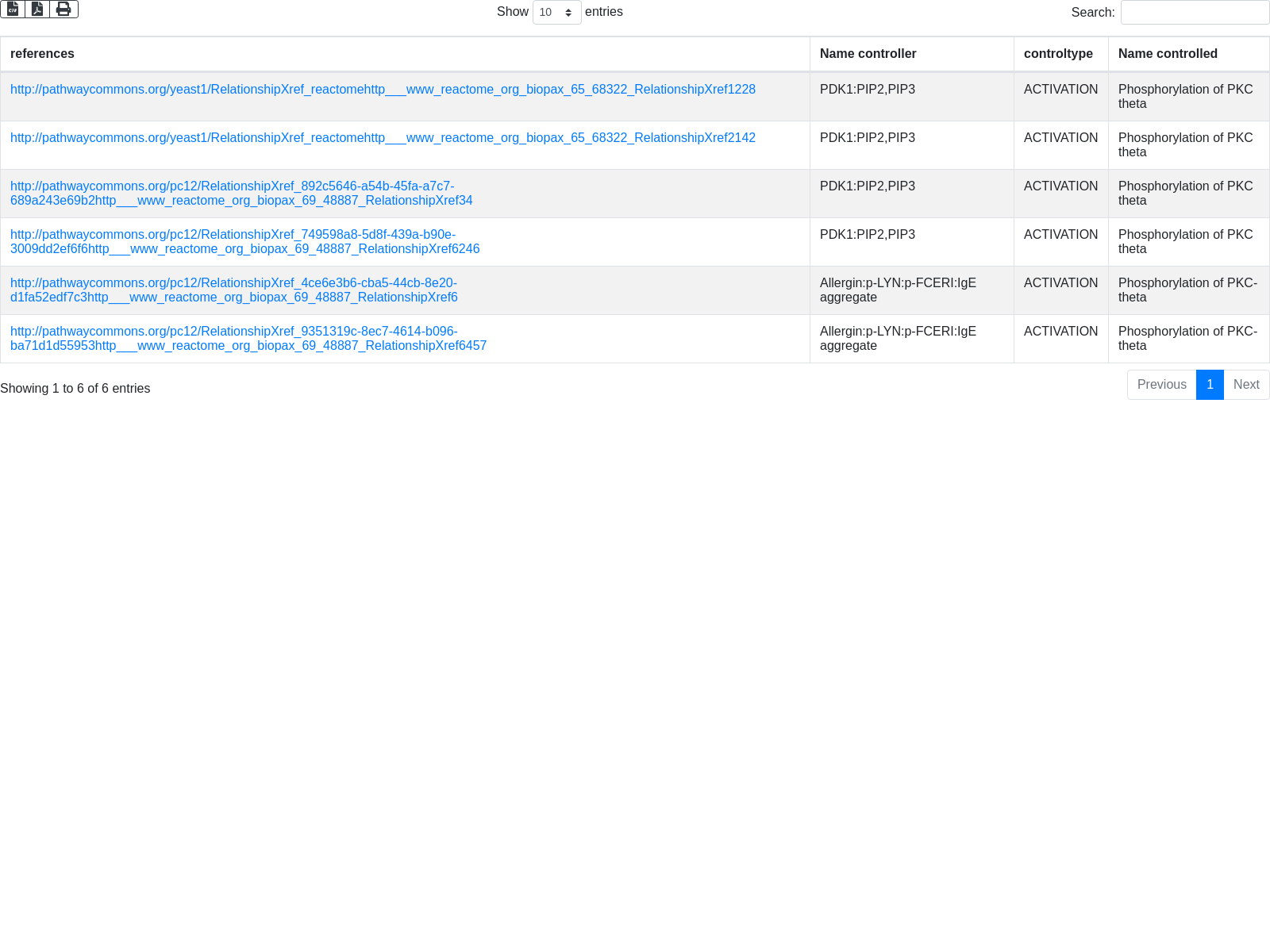This screenshot has width=1270, height=952.
Task: Go to the Next page
Action: 1246,385
